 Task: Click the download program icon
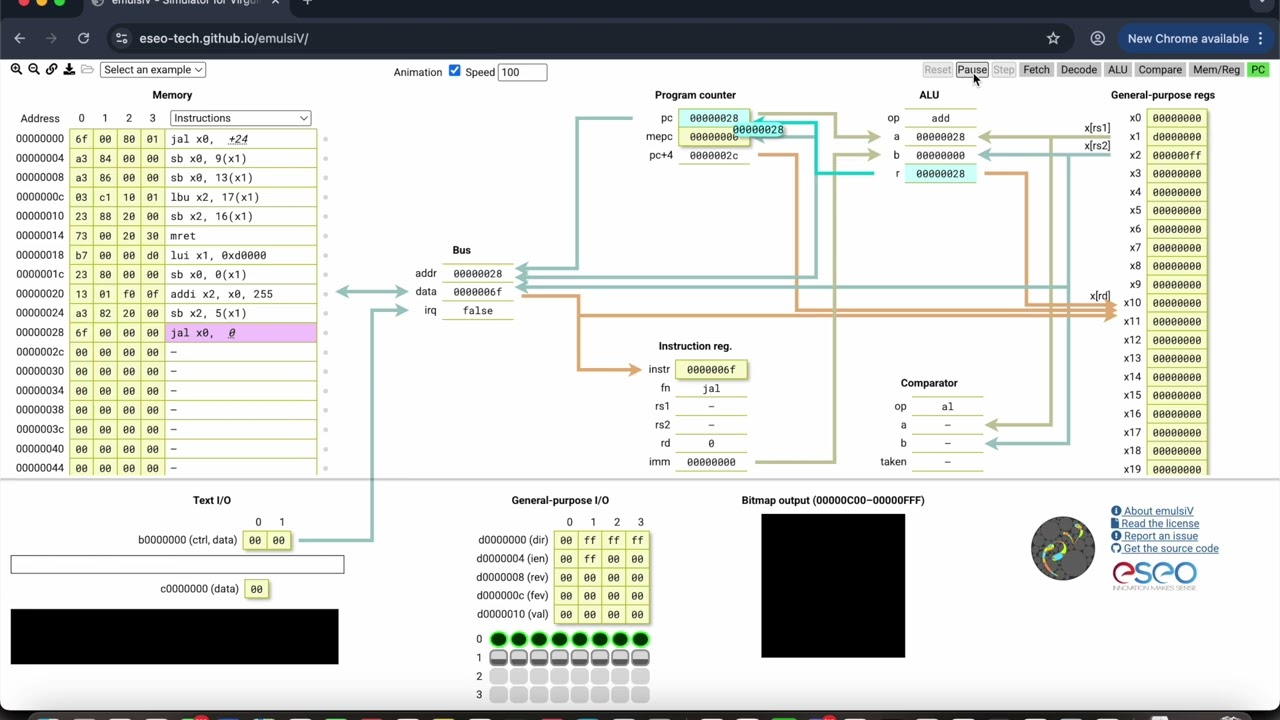click(x=69, y=69)
